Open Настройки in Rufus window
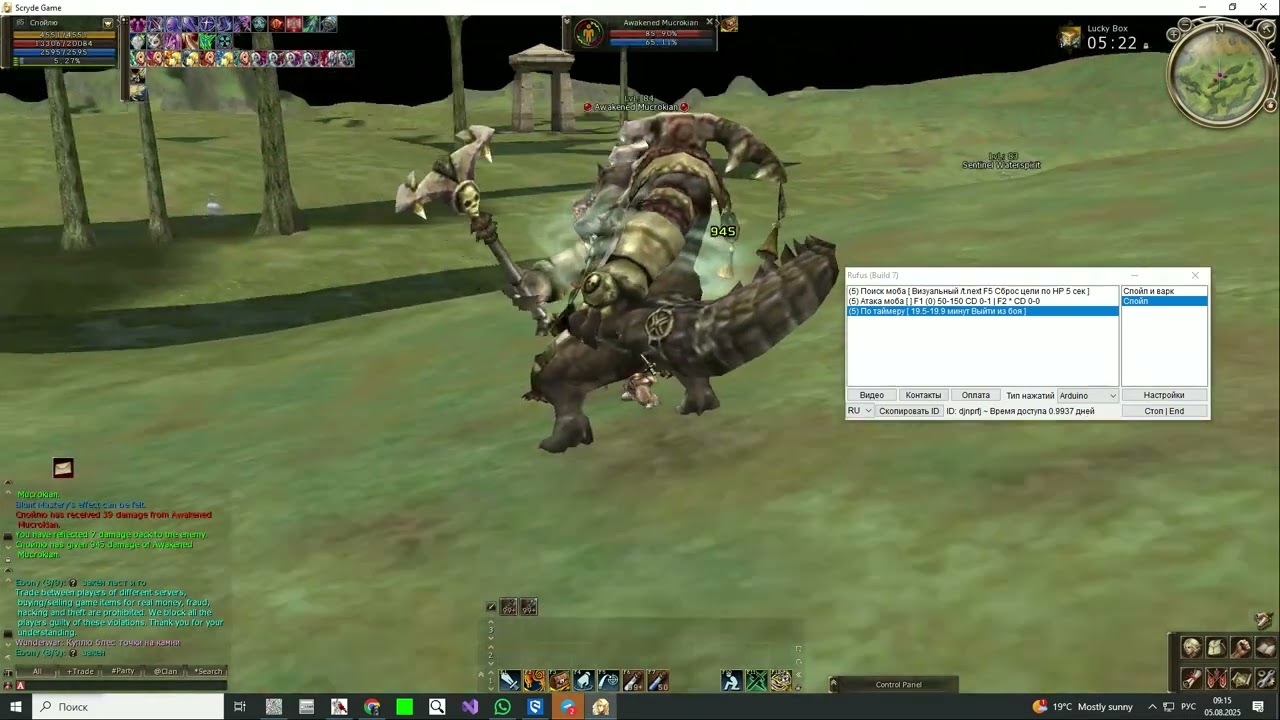 (1164, 396)
